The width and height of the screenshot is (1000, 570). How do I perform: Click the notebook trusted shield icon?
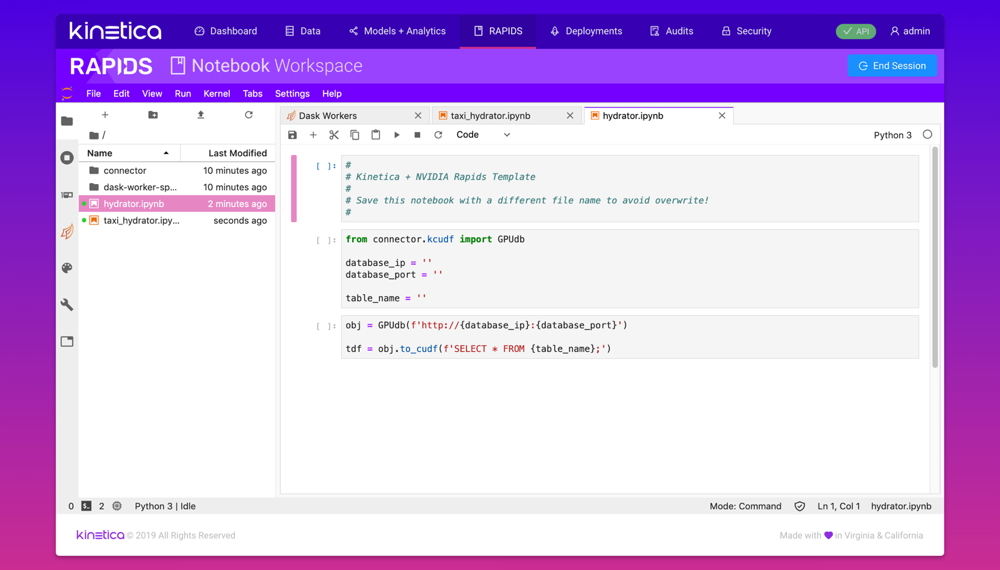pyautogui.click(x=800, y=506)
